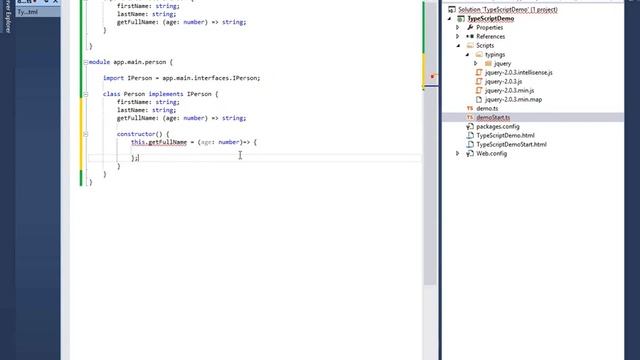Screen dimensions: 640x360
Task: Click 'app.main.interfaces.IPerson' in import line
Action: tap(210, 78)
